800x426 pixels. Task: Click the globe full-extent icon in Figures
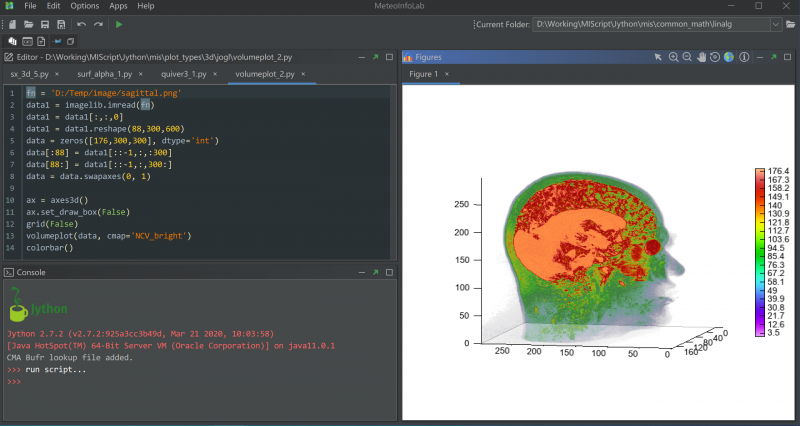tap(729, 58)
